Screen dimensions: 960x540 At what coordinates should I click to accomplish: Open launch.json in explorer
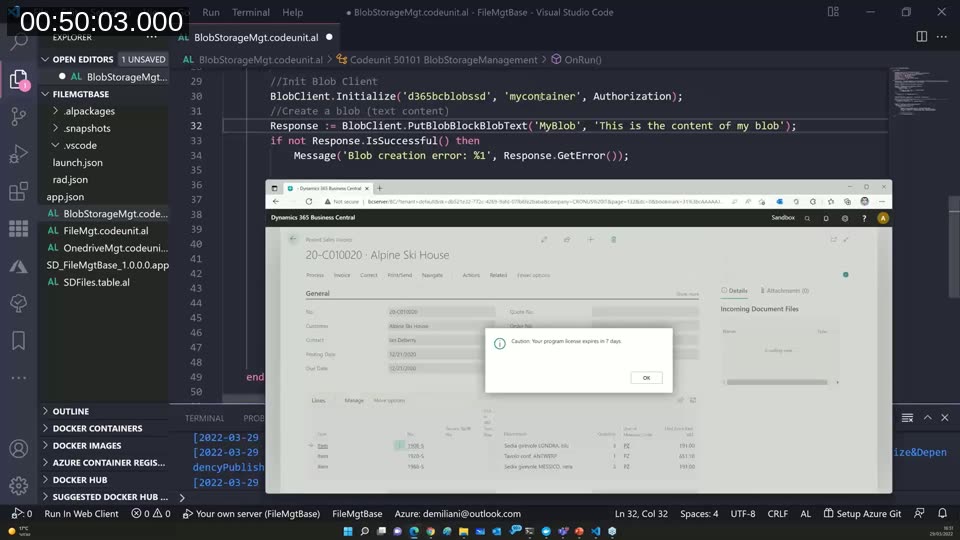pos(78,162)
